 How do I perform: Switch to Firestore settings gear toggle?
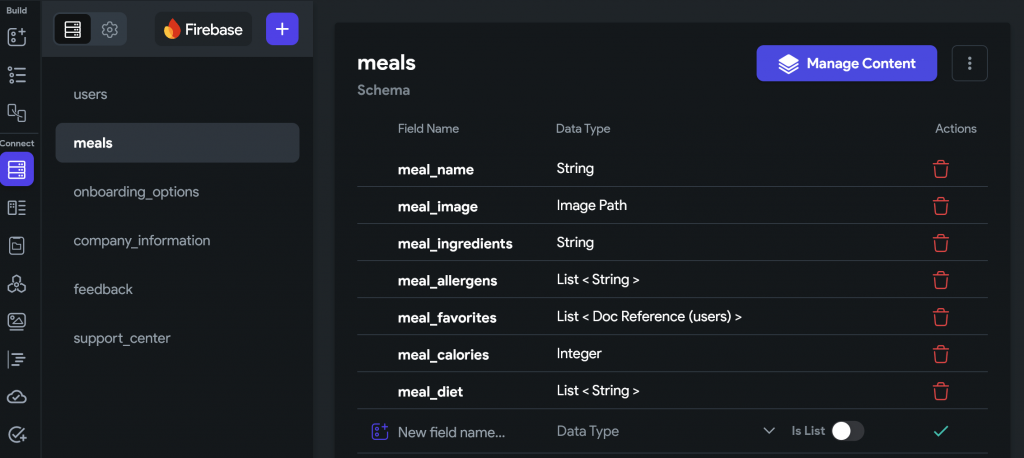pos(110,29)
